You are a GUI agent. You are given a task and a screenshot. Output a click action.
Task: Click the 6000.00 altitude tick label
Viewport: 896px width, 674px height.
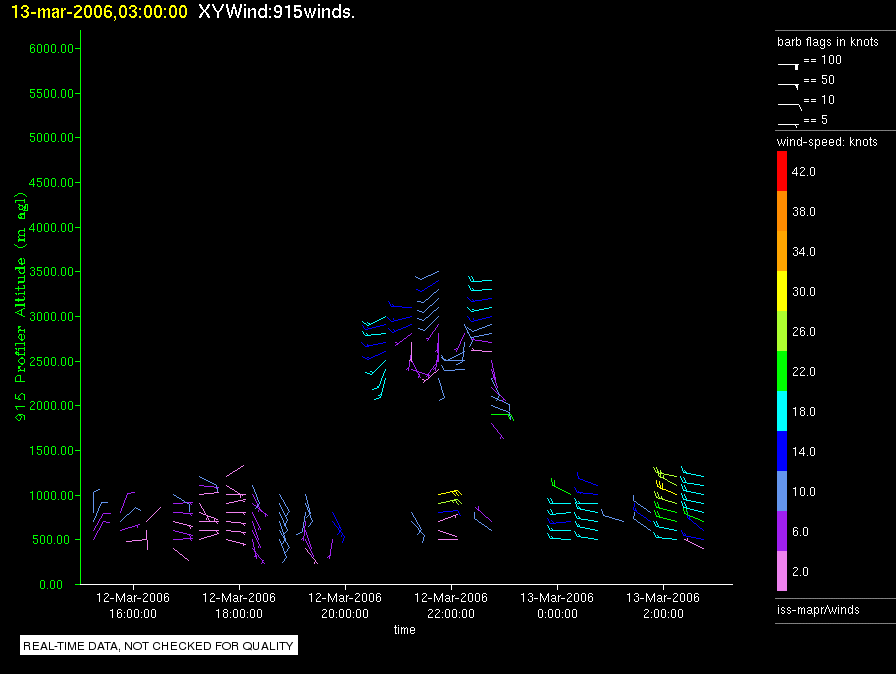51,49
